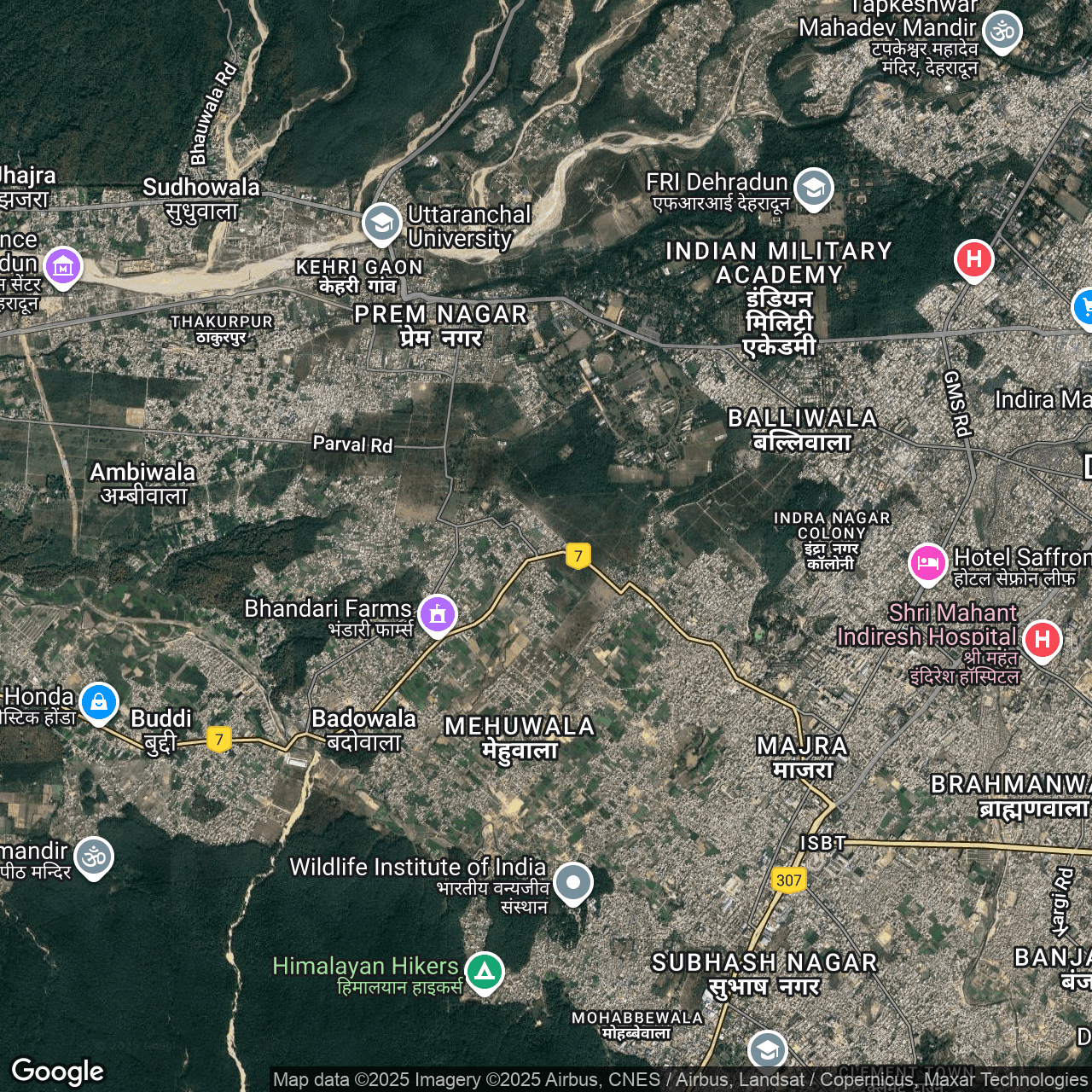Image resolution: width=1092 pixels, height=1092 pixels.
Task: Click the Honda blue shopping pin
Action: click(99, 702)
